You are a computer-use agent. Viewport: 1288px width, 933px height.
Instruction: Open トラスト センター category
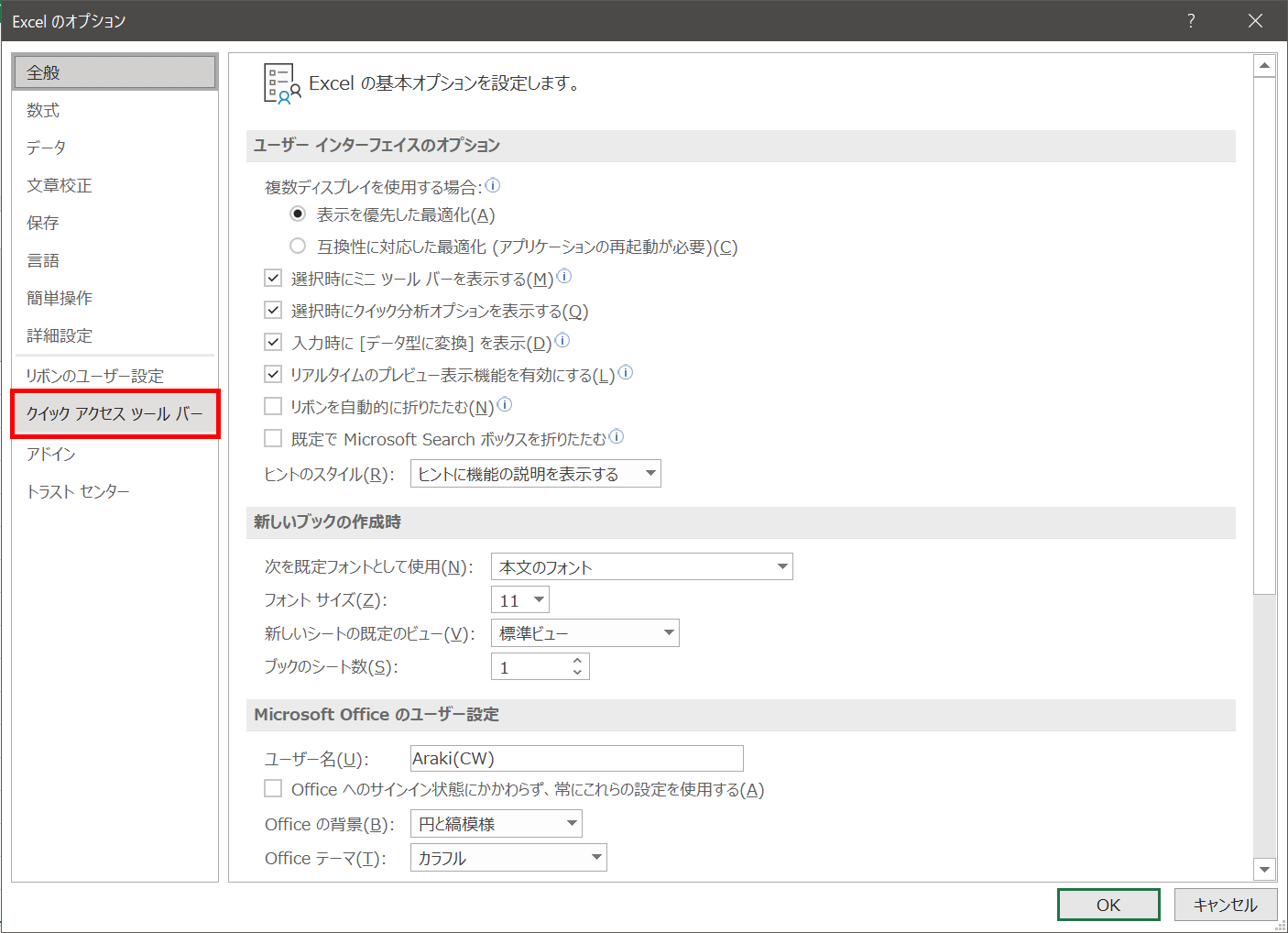pos(115,491)
